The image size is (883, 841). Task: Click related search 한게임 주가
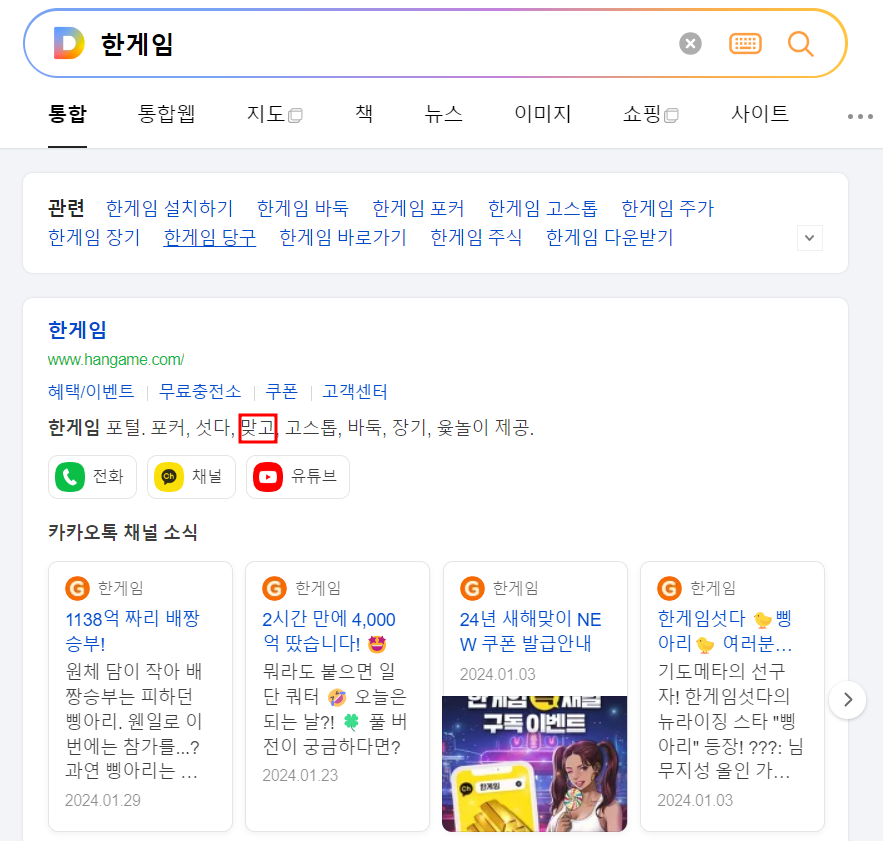click(x=667, y=208)
